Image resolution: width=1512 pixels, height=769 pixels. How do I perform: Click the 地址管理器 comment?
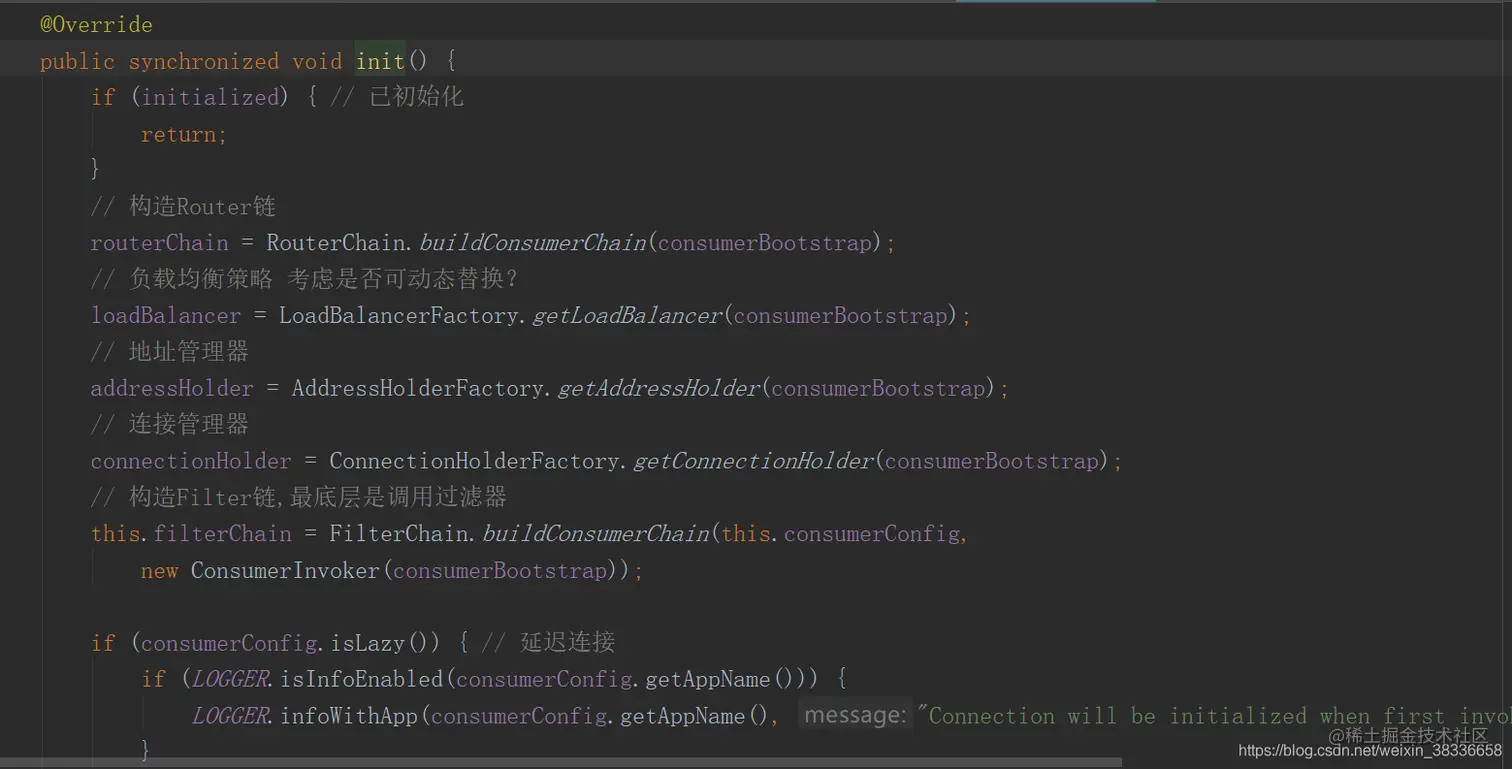tap(170, 352)
